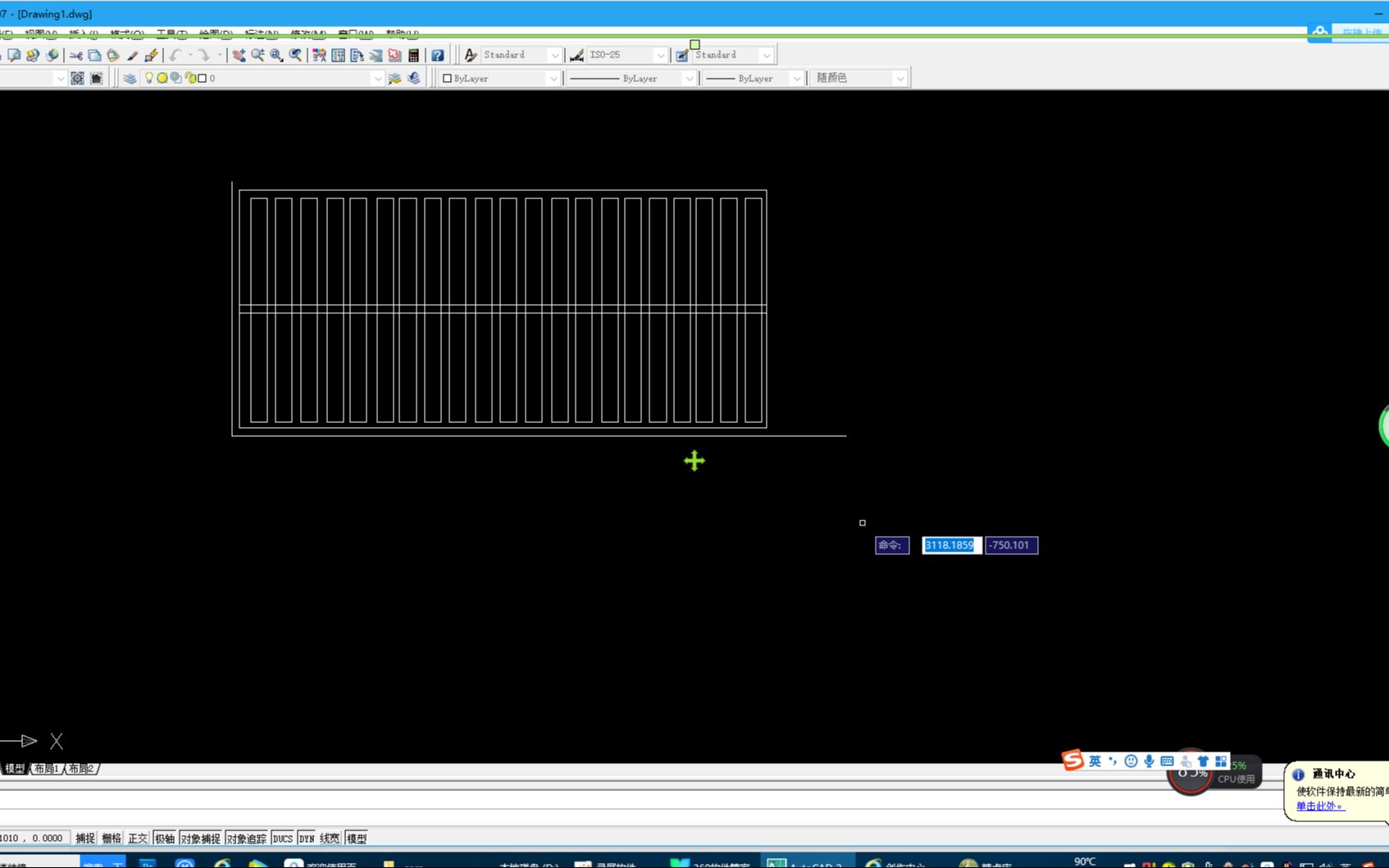Expand the text style Standard dropdown
Viewport: 1389px width, 868px height.
(554, 55)
